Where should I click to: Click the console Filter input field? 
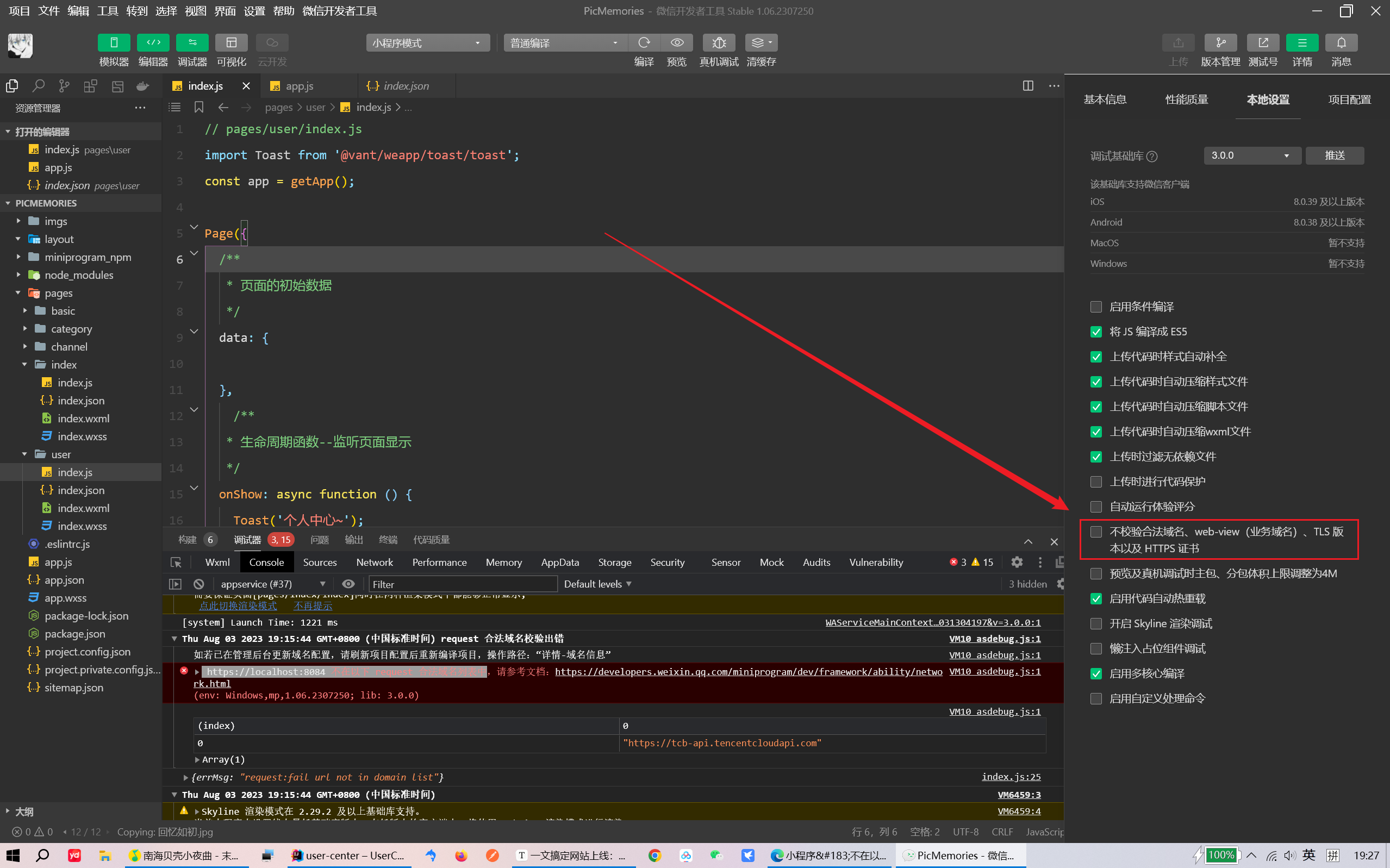tap(462, 584)
